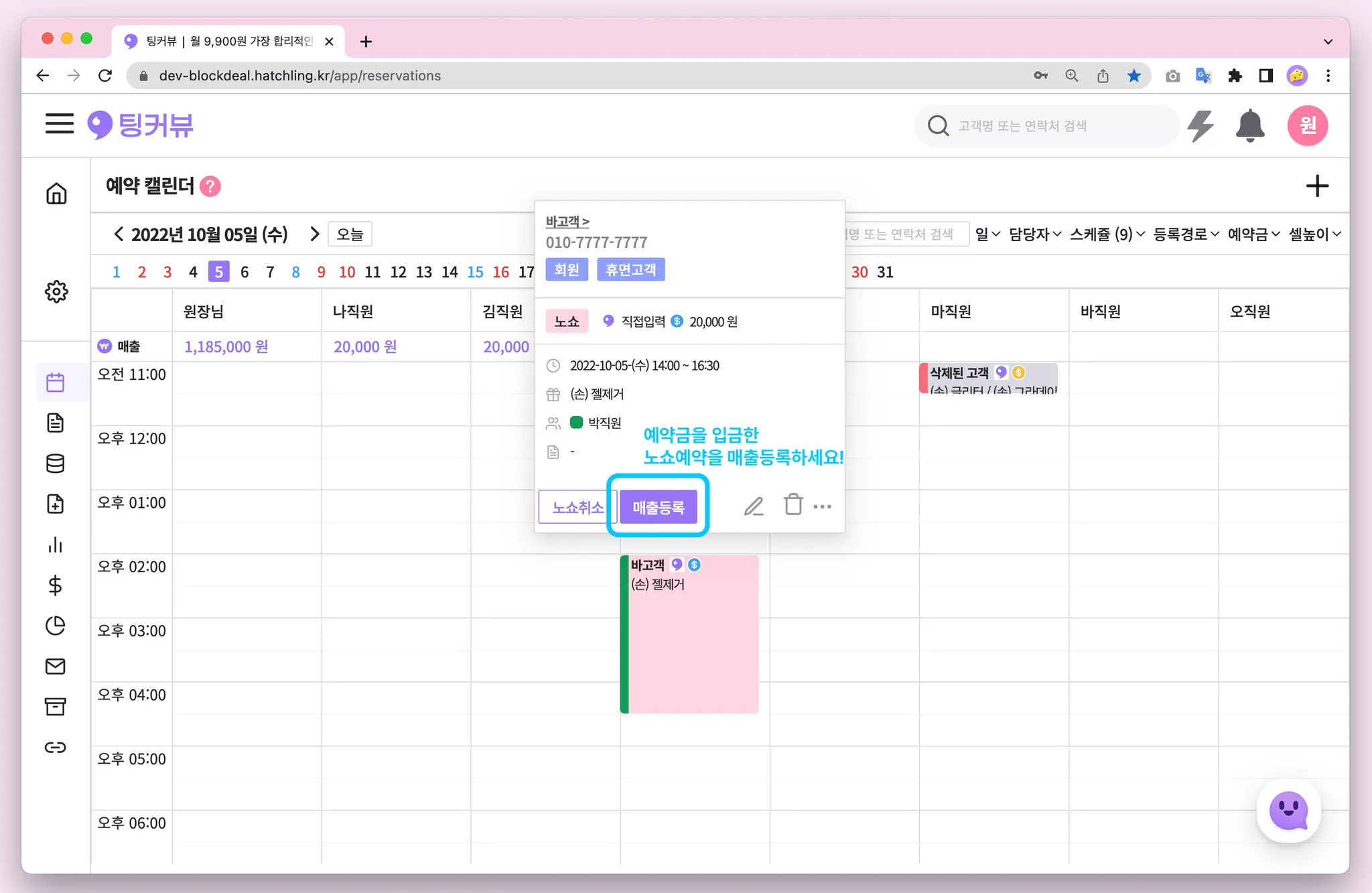This screenshot has height=893, width=1372.
Task: Expand the 담당자 dropdown filter
Action: point(1035,234)
